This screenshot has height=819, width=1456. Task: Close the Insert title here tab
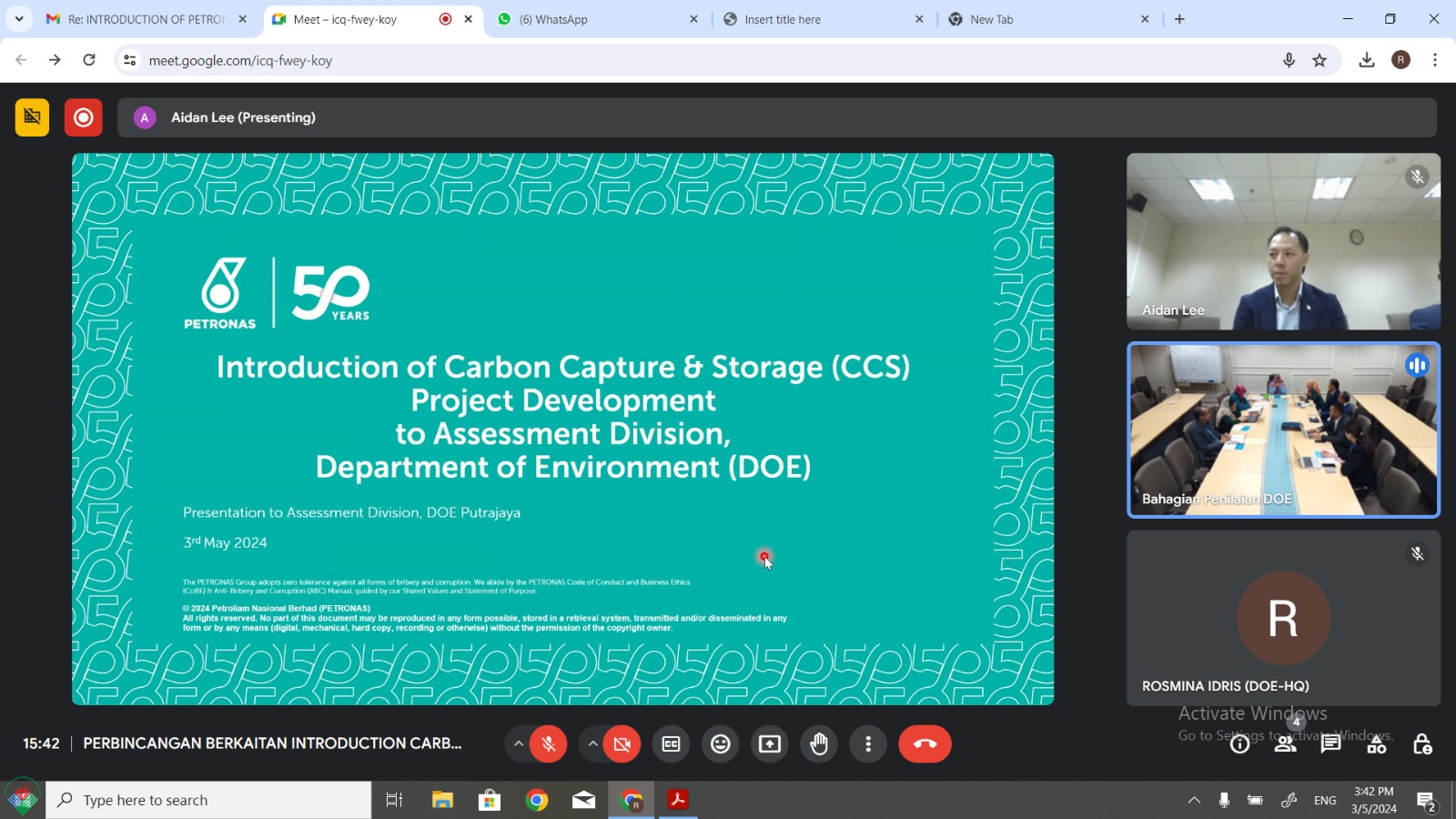click(x=919, y=19)
